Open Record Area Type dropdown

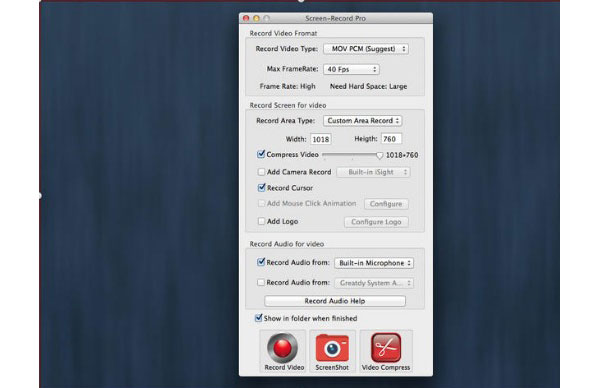point(362,121)
